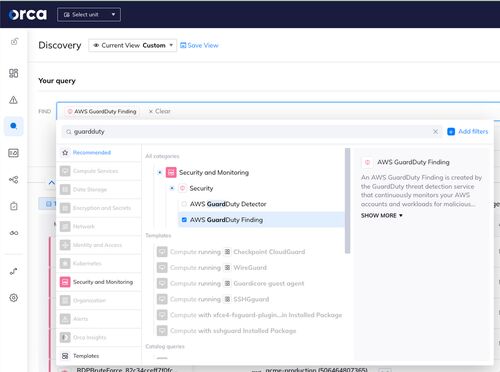
Task: Click the AWS GuardDuty Finding detail title
Action: point(413,162)
